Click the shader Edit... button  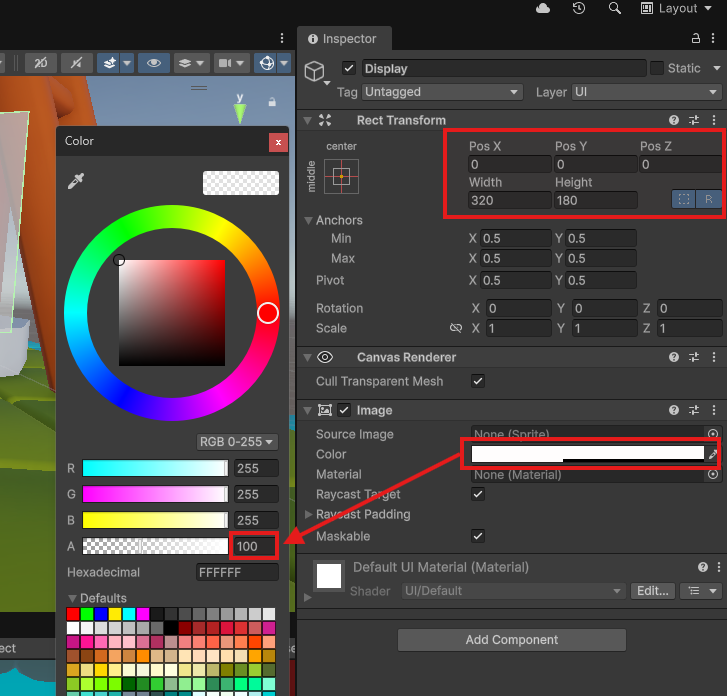pos(654,591)
